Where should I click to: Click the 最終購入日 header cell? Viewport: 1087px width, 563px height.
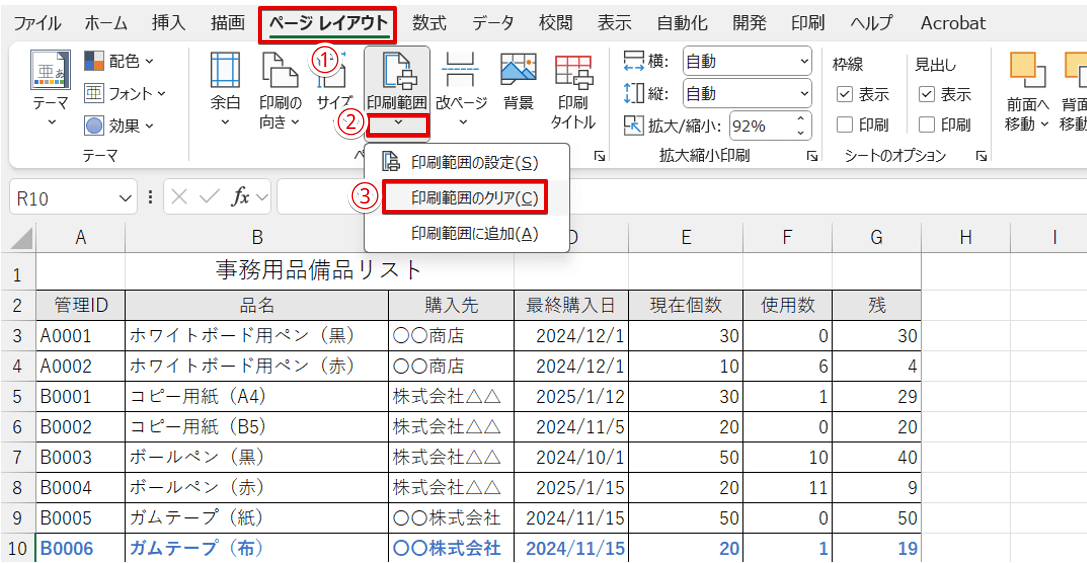click(x=571, y=304)
